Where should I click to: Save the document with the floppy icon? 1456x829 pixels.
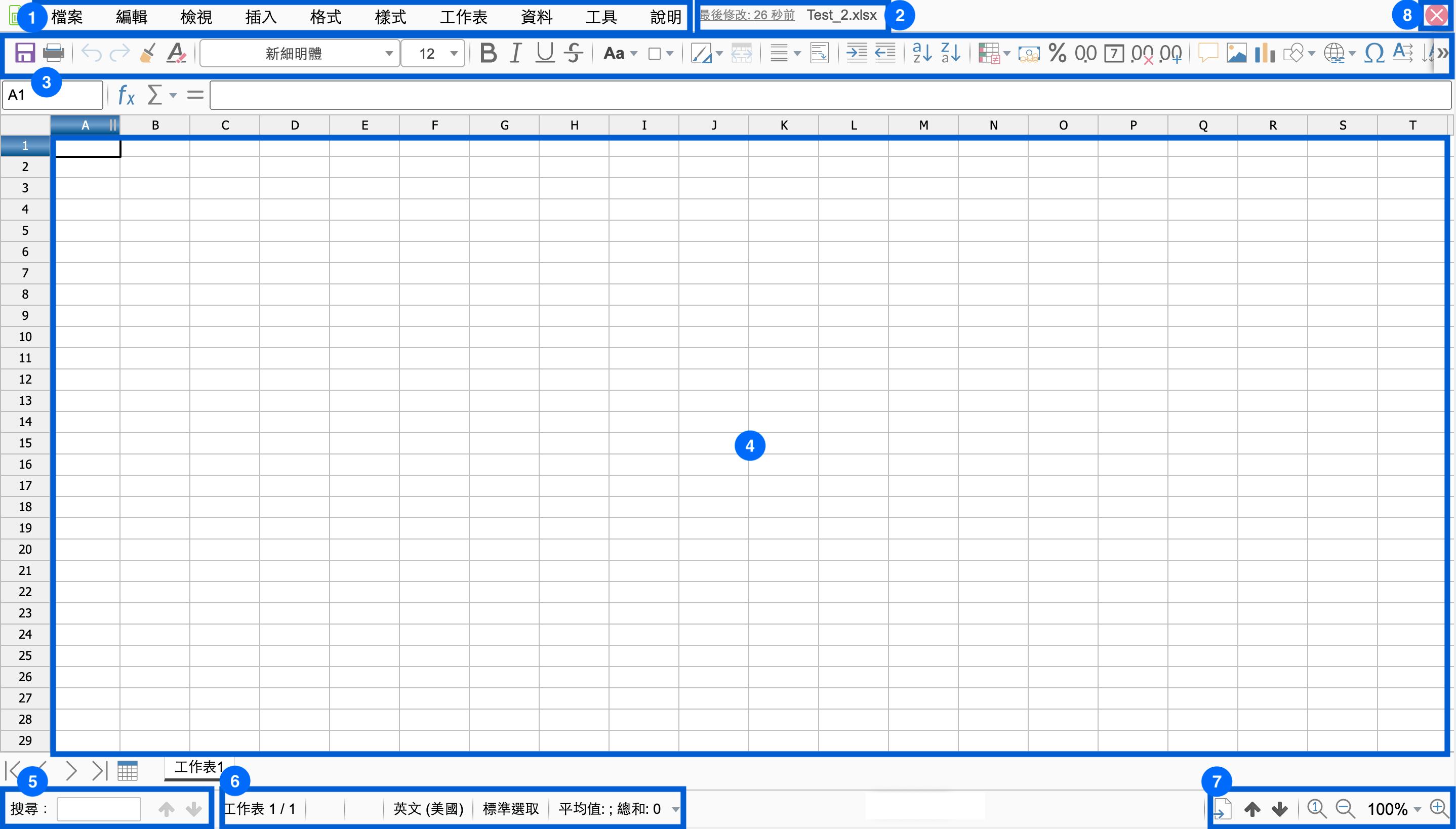pyautogui.click(x=24, y=53)
